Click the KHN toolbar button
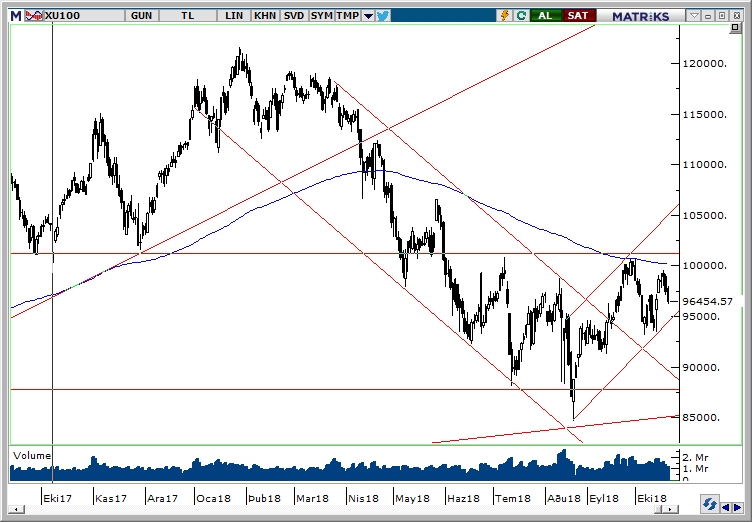Screen dimensions: 752x522 (265, 16)
